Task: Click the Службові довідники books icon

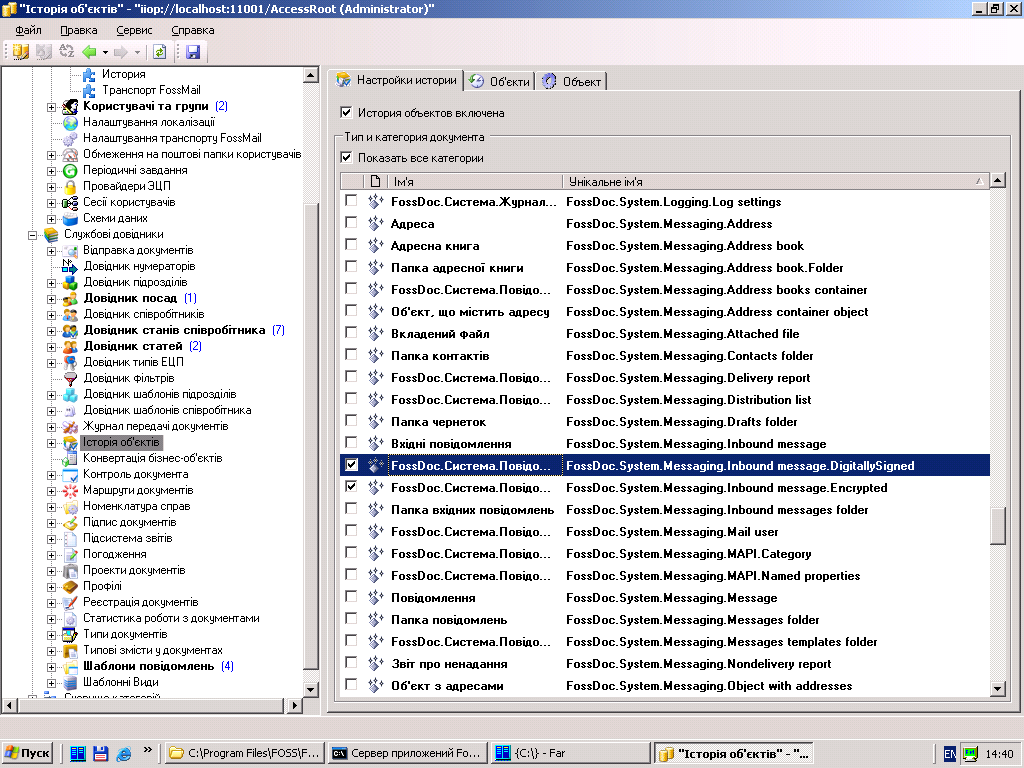Action: (x=51, y=234)
